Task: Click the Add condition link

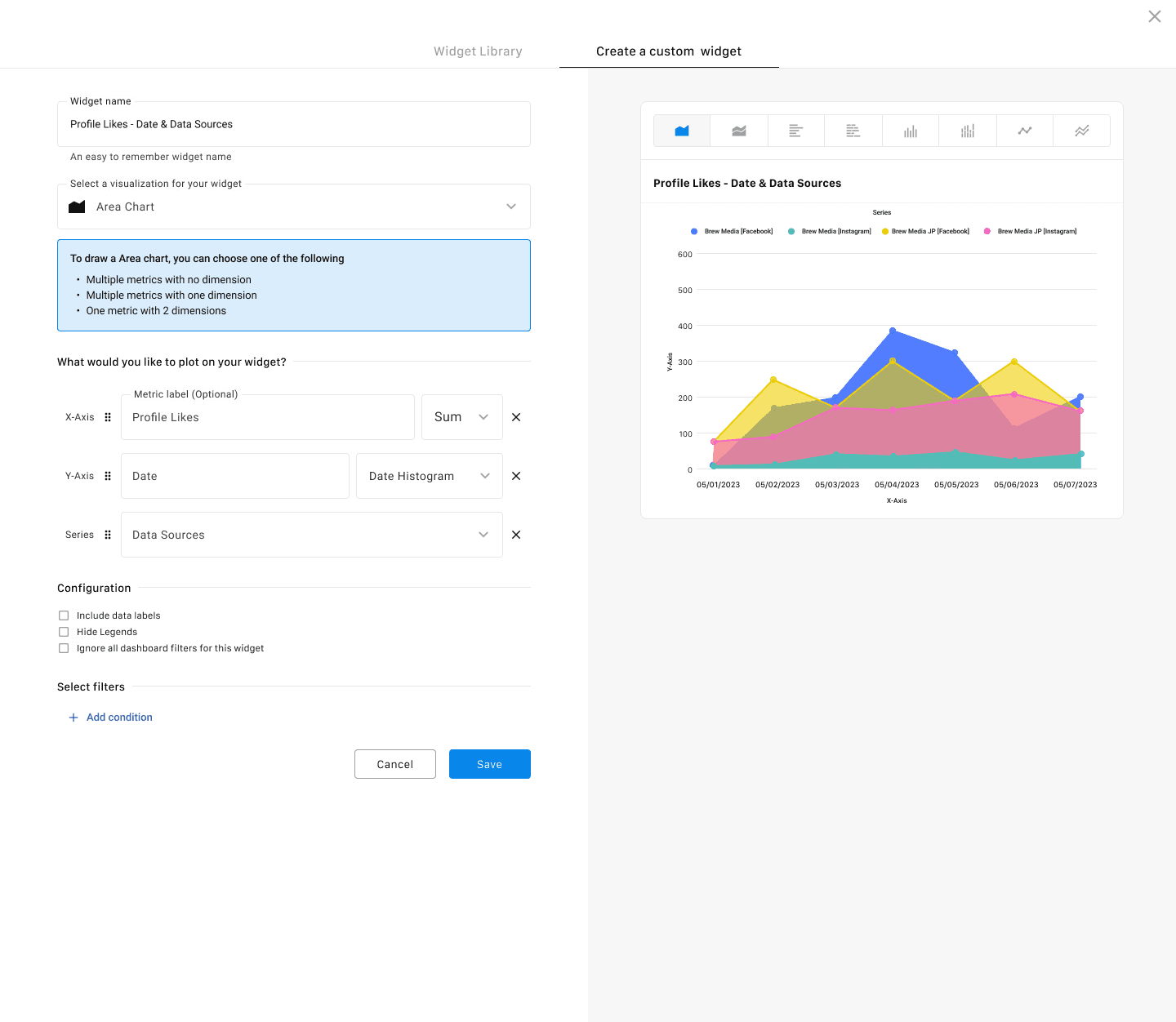Action: [119, 718]
